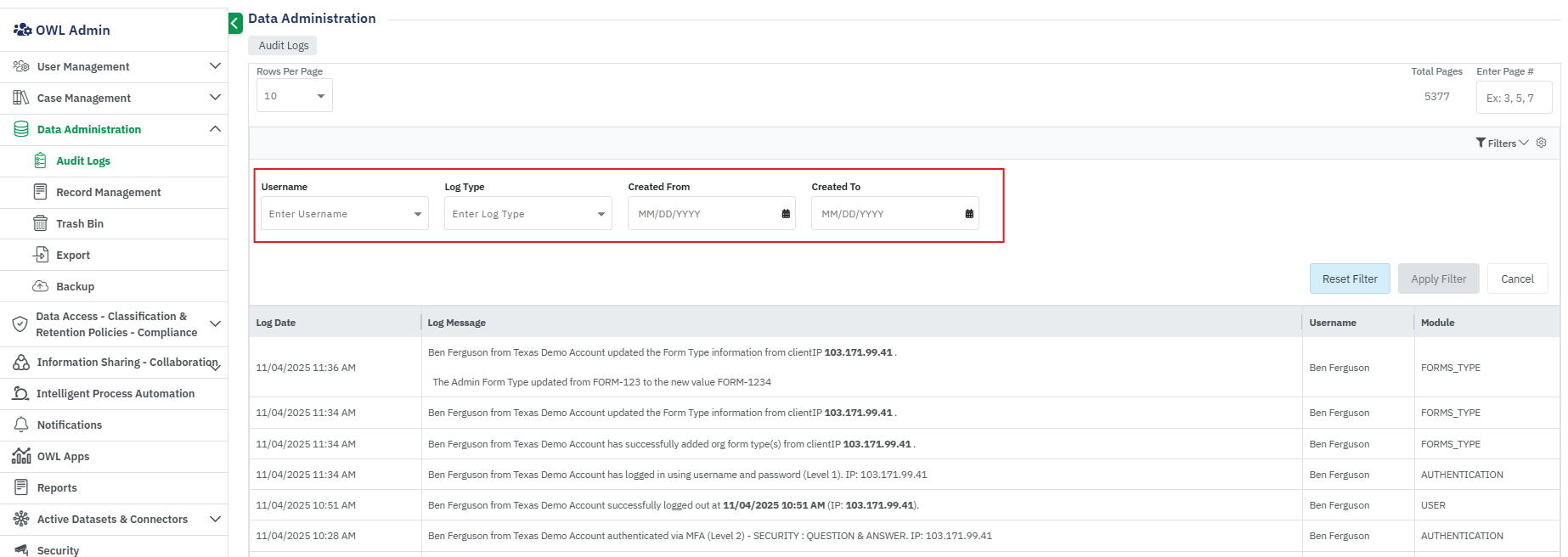Open Created From calendar picker icon
The image size is (1568, 557).
(x=786, y=214)
